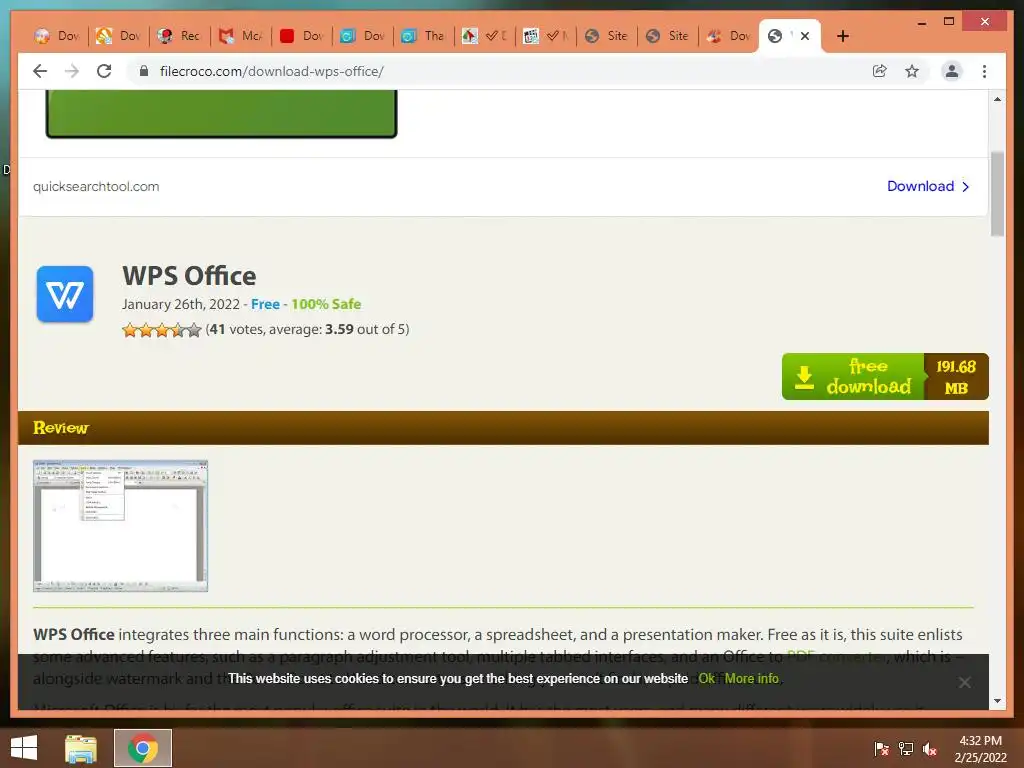
Task: Accept cookies by clicking Ok
Action: point(706,679)
